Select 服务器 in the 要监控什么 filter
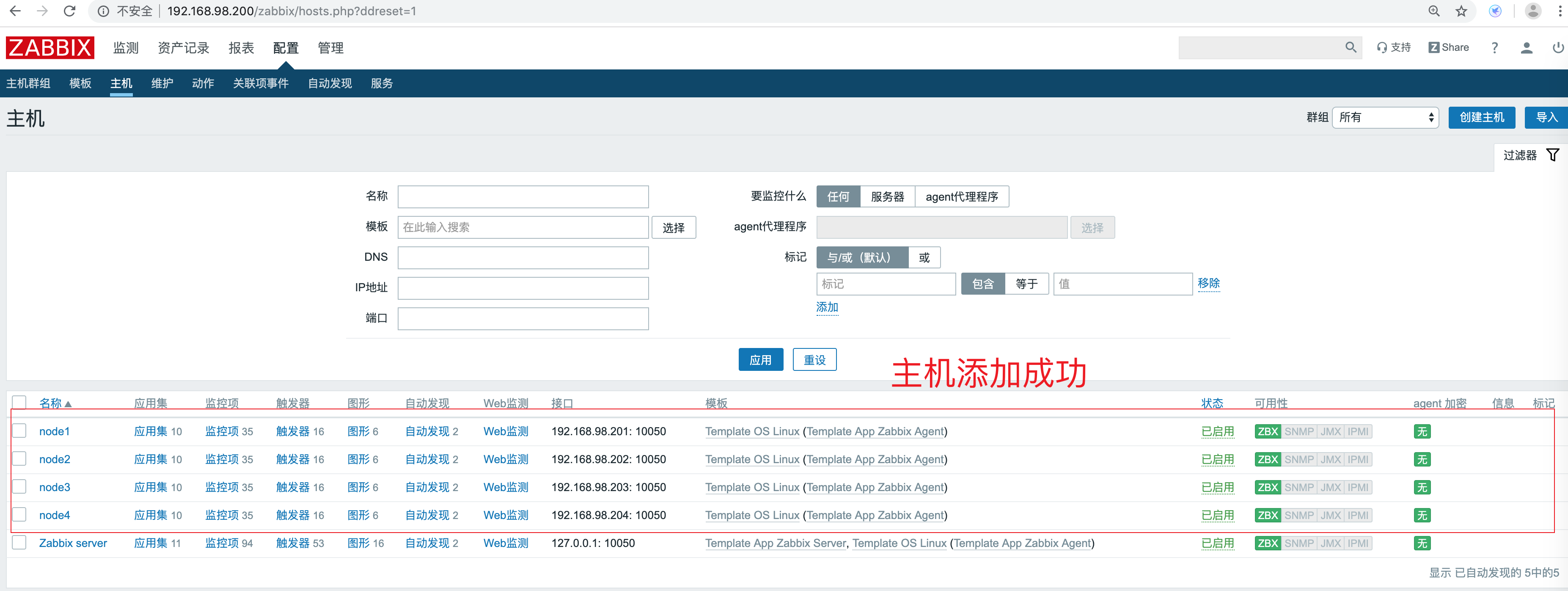 [x=888, y=196]
